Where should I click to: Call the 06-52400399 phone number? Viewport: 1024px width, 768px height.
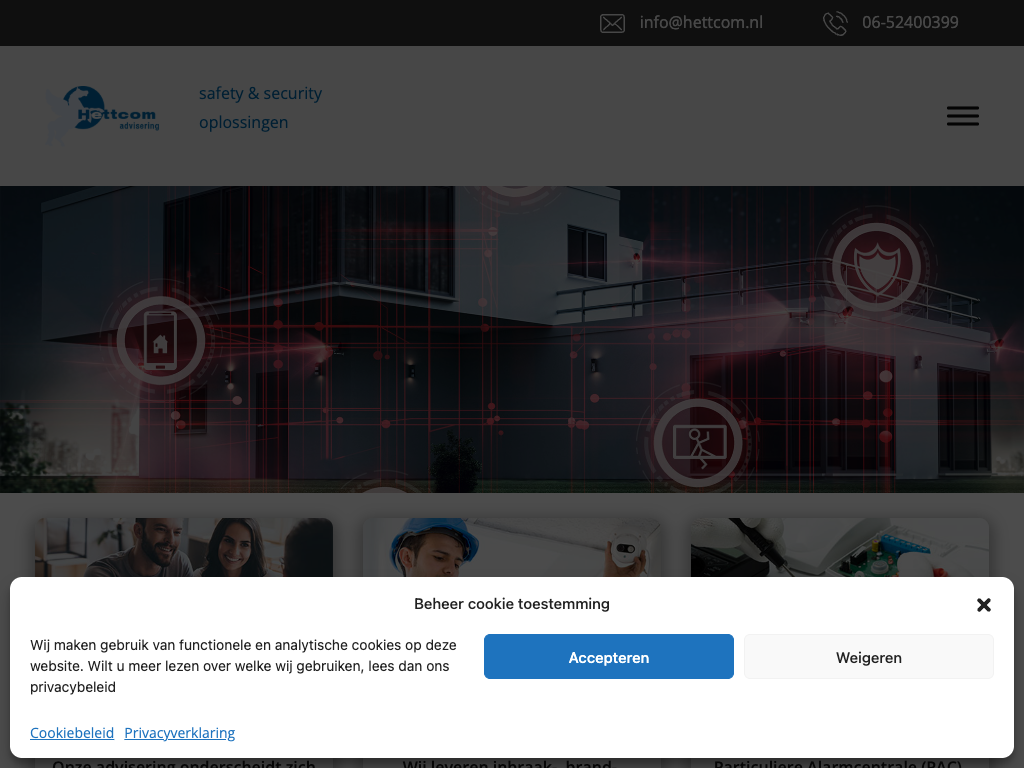[x=910, y=22]
